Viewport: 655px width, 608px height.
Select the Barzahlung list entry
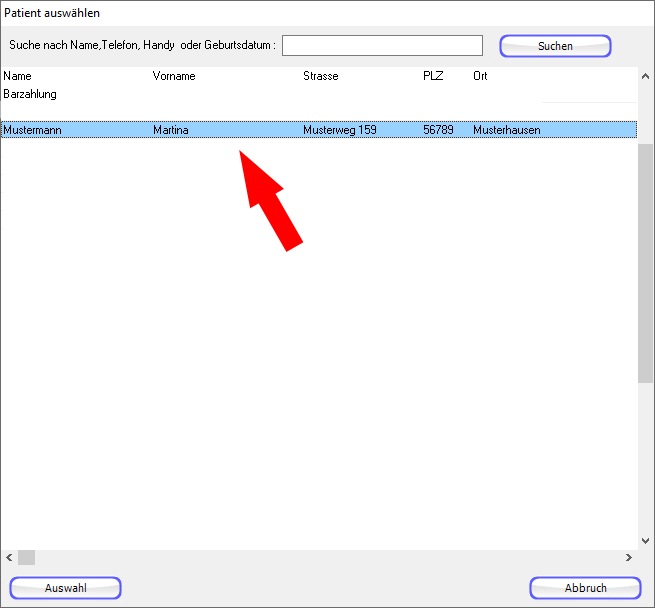click(x=30, y=94)
